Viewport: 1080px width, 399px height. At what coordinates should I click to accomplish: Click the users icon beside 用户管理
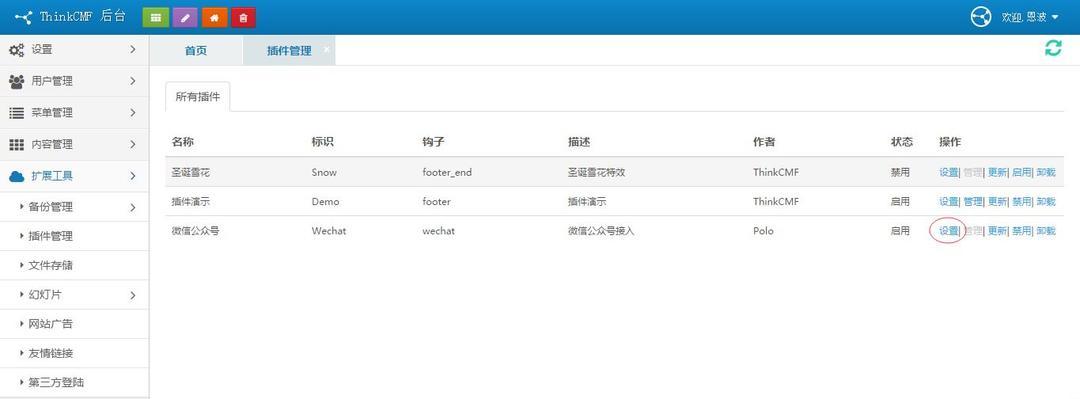pyautogui.click(x=17, y=81)
